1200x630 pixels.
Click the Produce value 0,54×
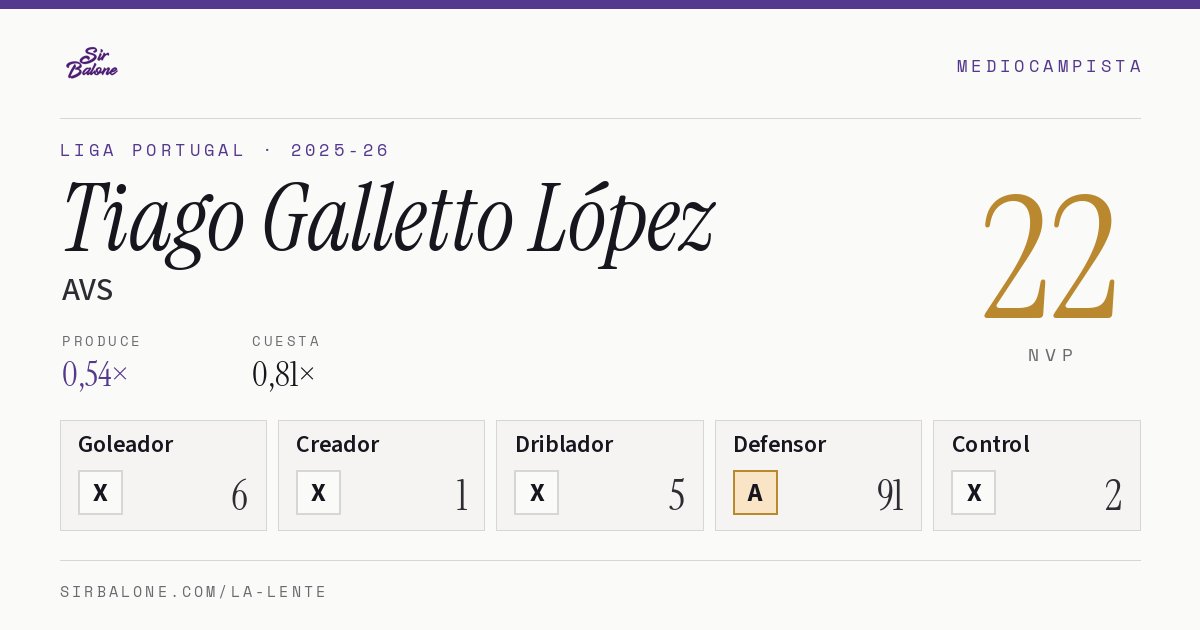tap(95, 374)
